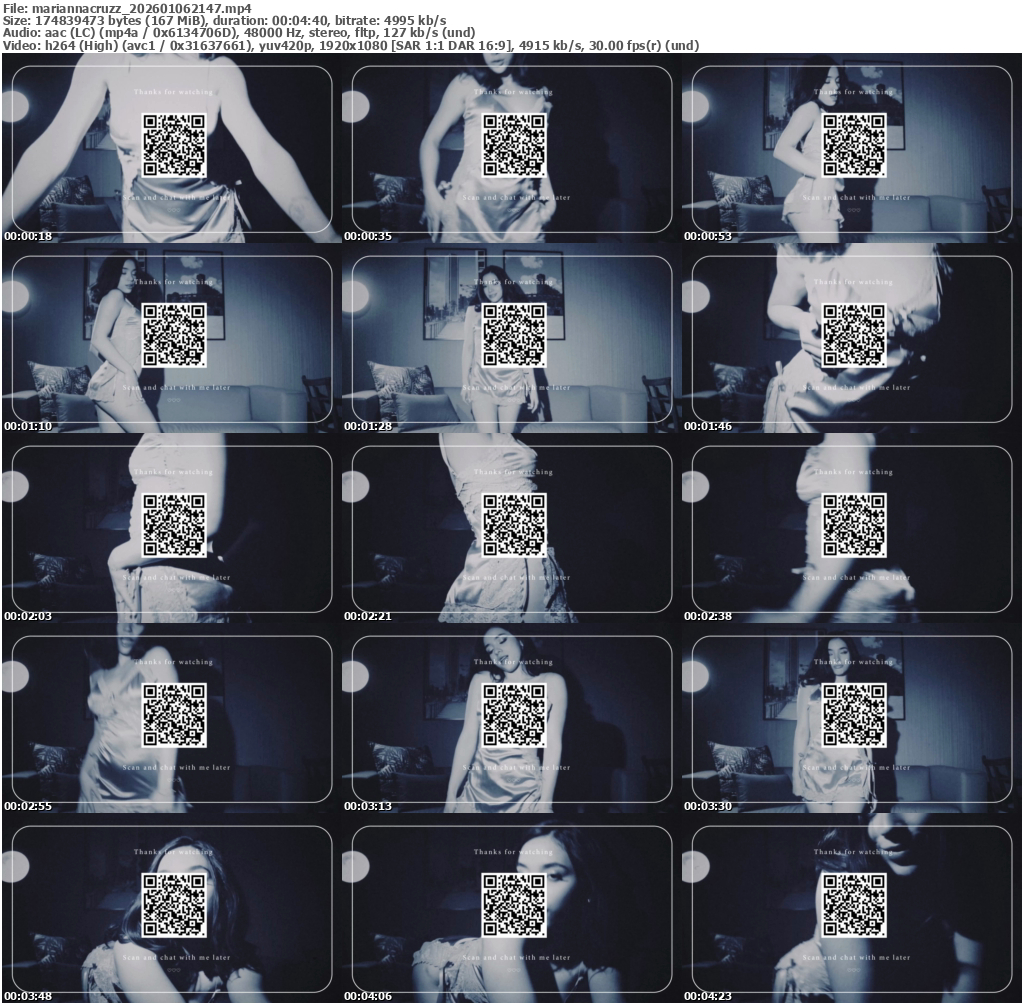Select the frame thumbnail stamped 00:04:06
Image resolution: width=1024 pixels, height=1003 pixels.
pyautogui.click(x=511, y=908)
